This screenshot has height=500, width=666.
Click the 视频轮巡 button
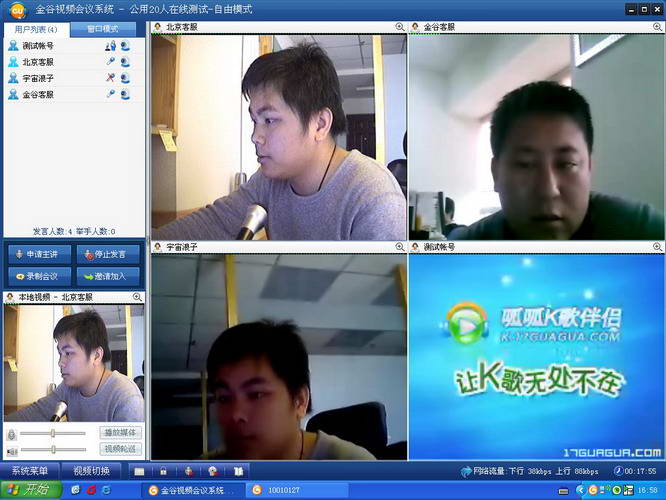click(121, 449)
